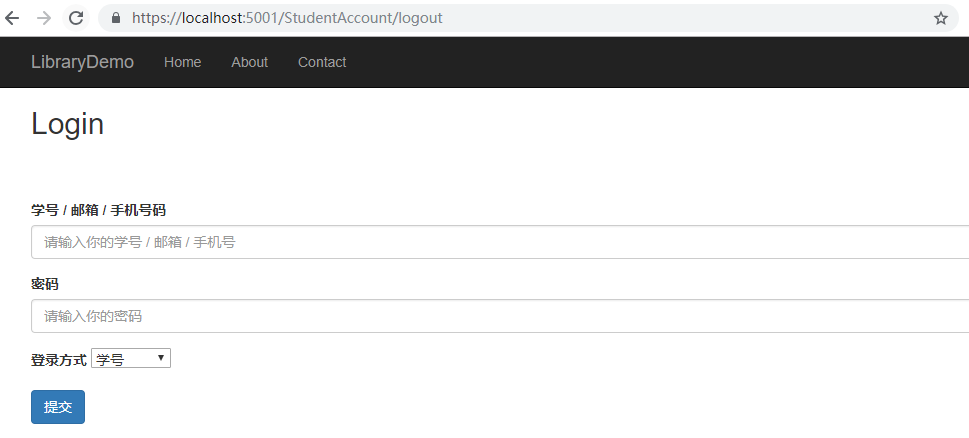This screenshot has width=969, height=438.
Task: Go back to the previous page
Action: (13, 18)
